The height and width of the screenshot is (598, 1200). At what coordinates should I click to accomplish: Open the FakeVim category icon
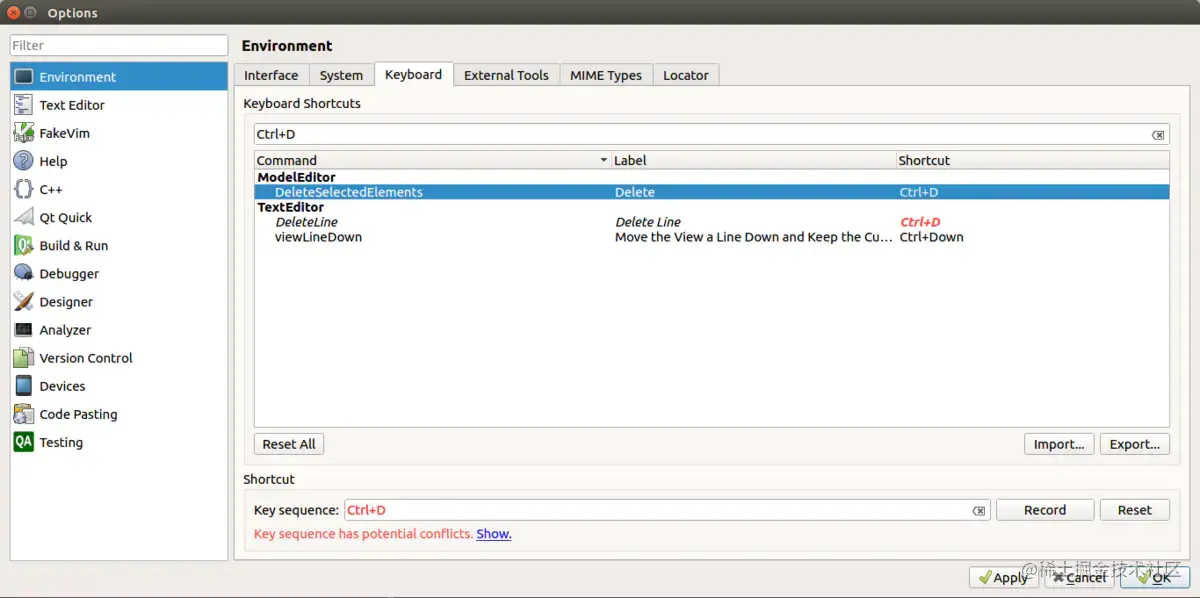point(24,133)
